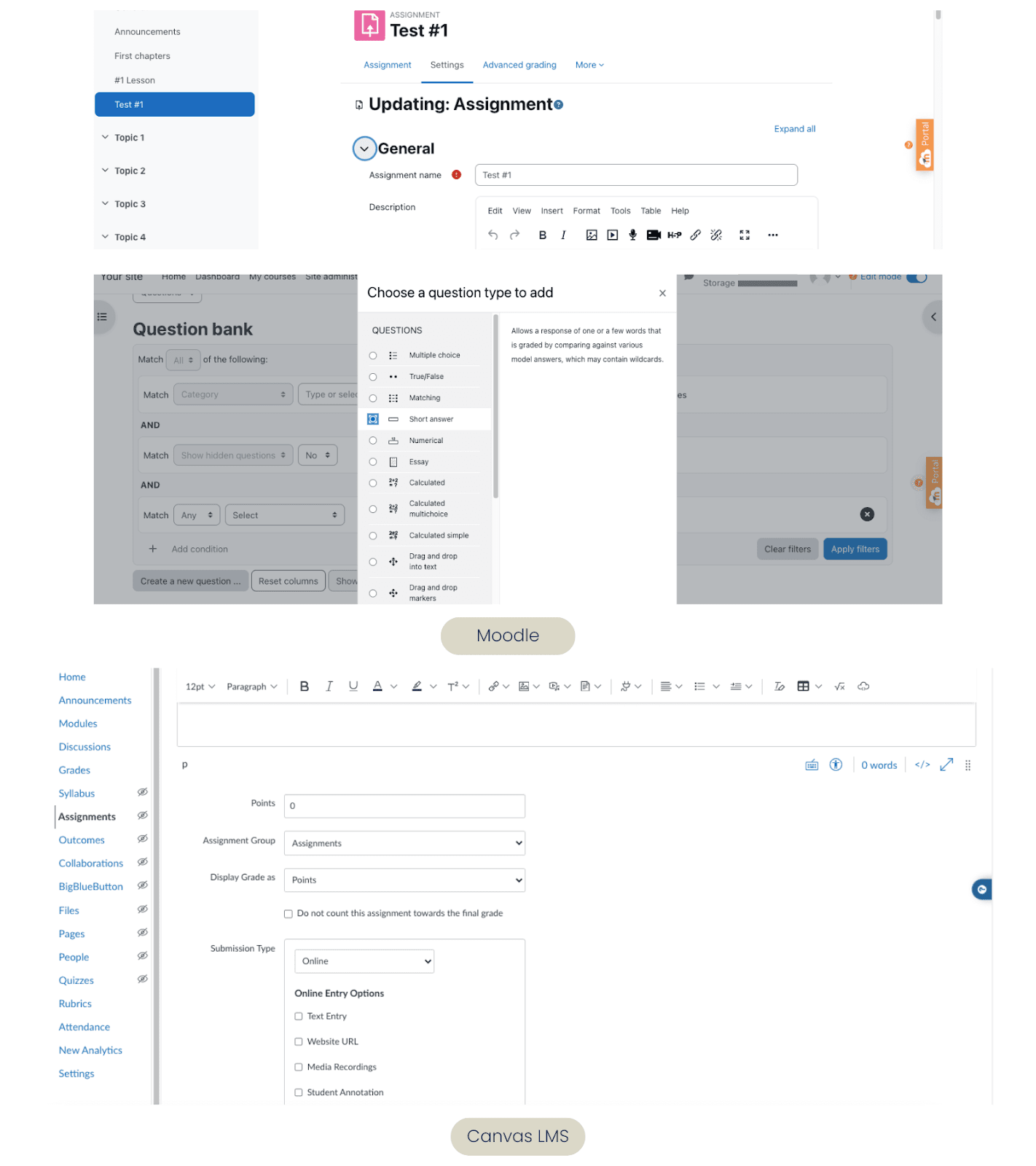Insert a math equation in Canvas editor
Image resolution: width=1036 pixels, height=1166 pixels.
(x=840, y=686)
